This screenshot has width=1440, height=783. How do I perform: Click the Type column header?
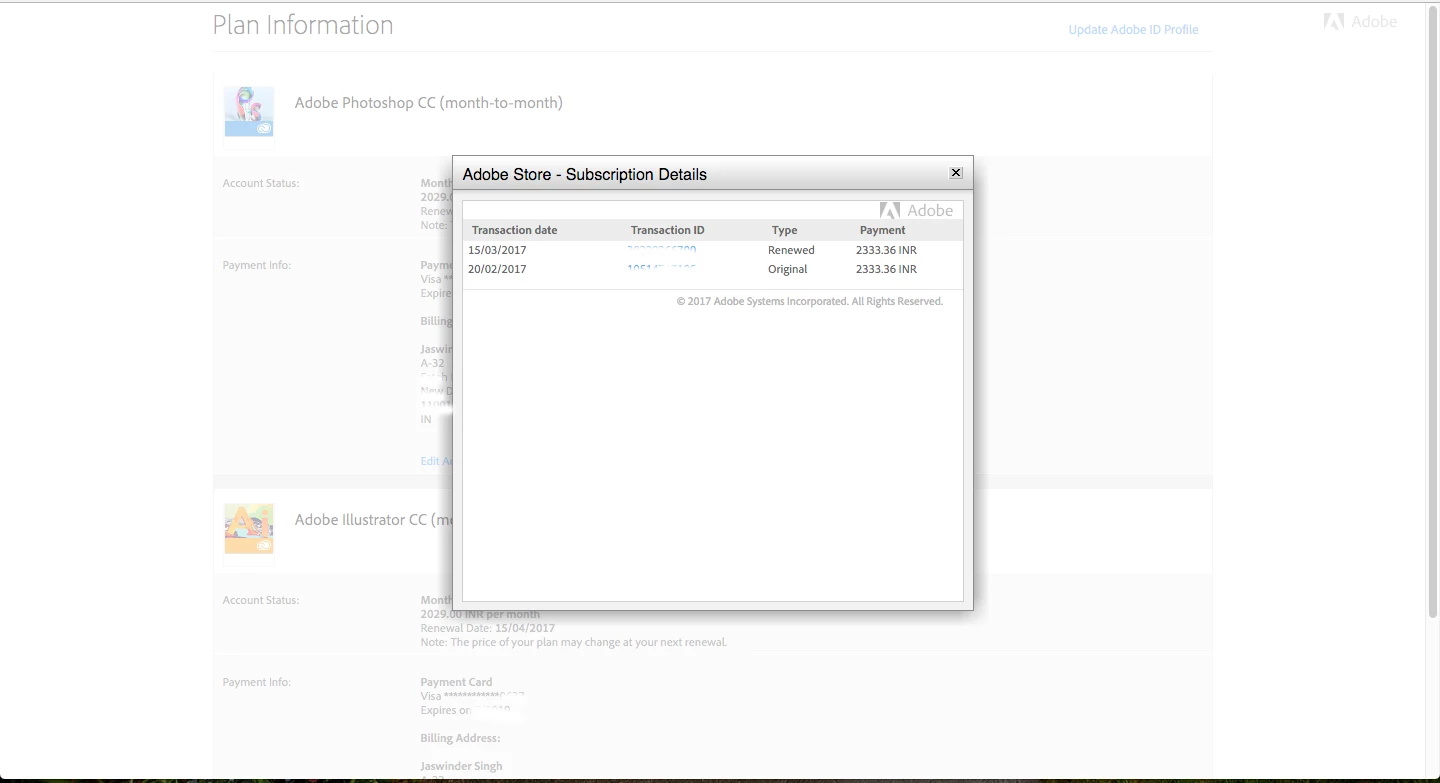coord(784,230)
